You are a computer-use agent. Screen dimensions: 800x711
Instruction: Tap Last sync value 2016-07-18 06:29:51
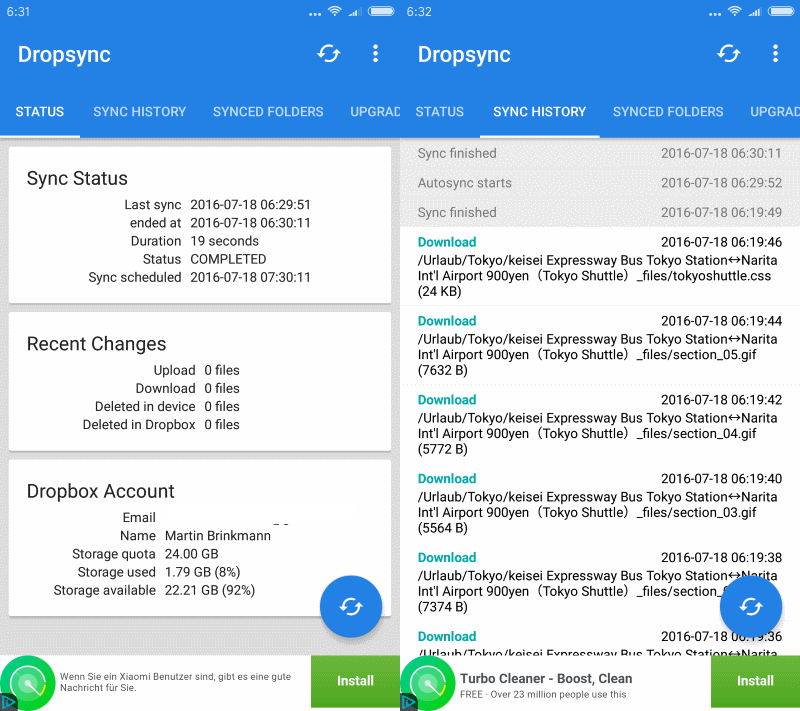coord(251,205)
